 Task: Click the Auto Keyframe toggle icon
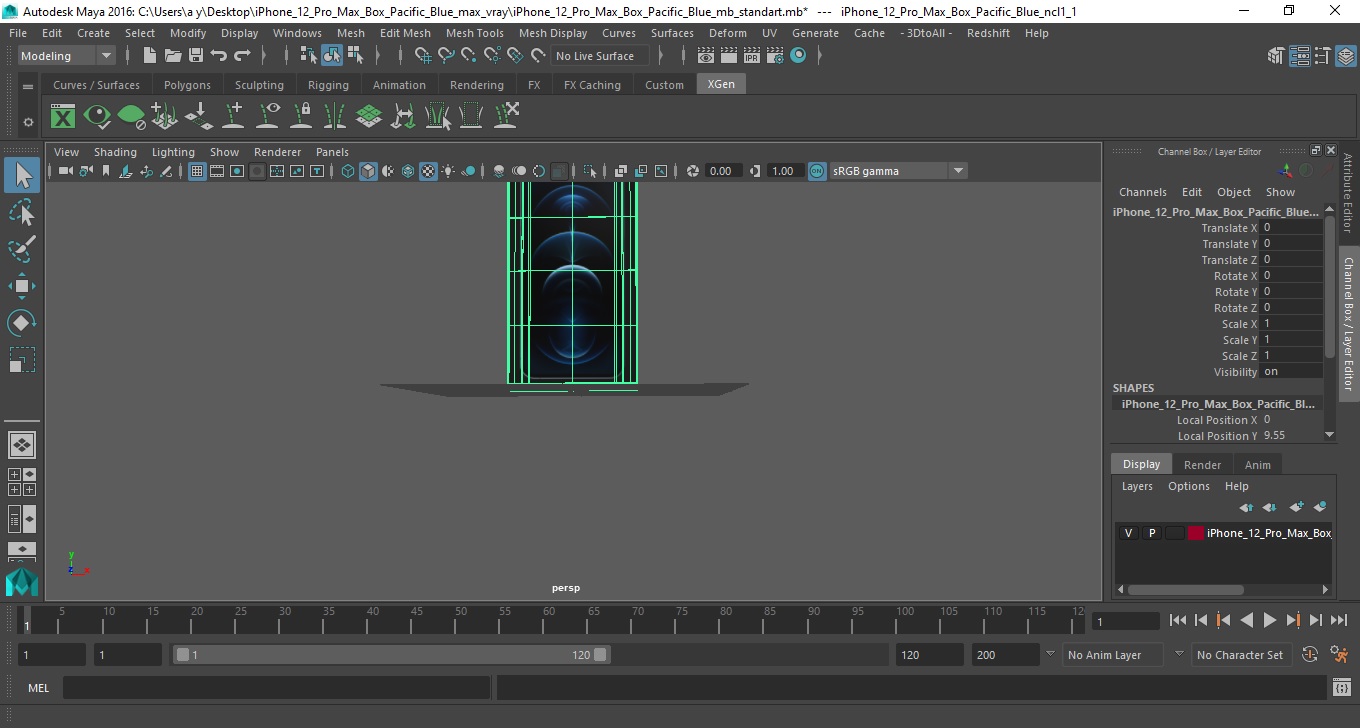(x=1310, y=655)
